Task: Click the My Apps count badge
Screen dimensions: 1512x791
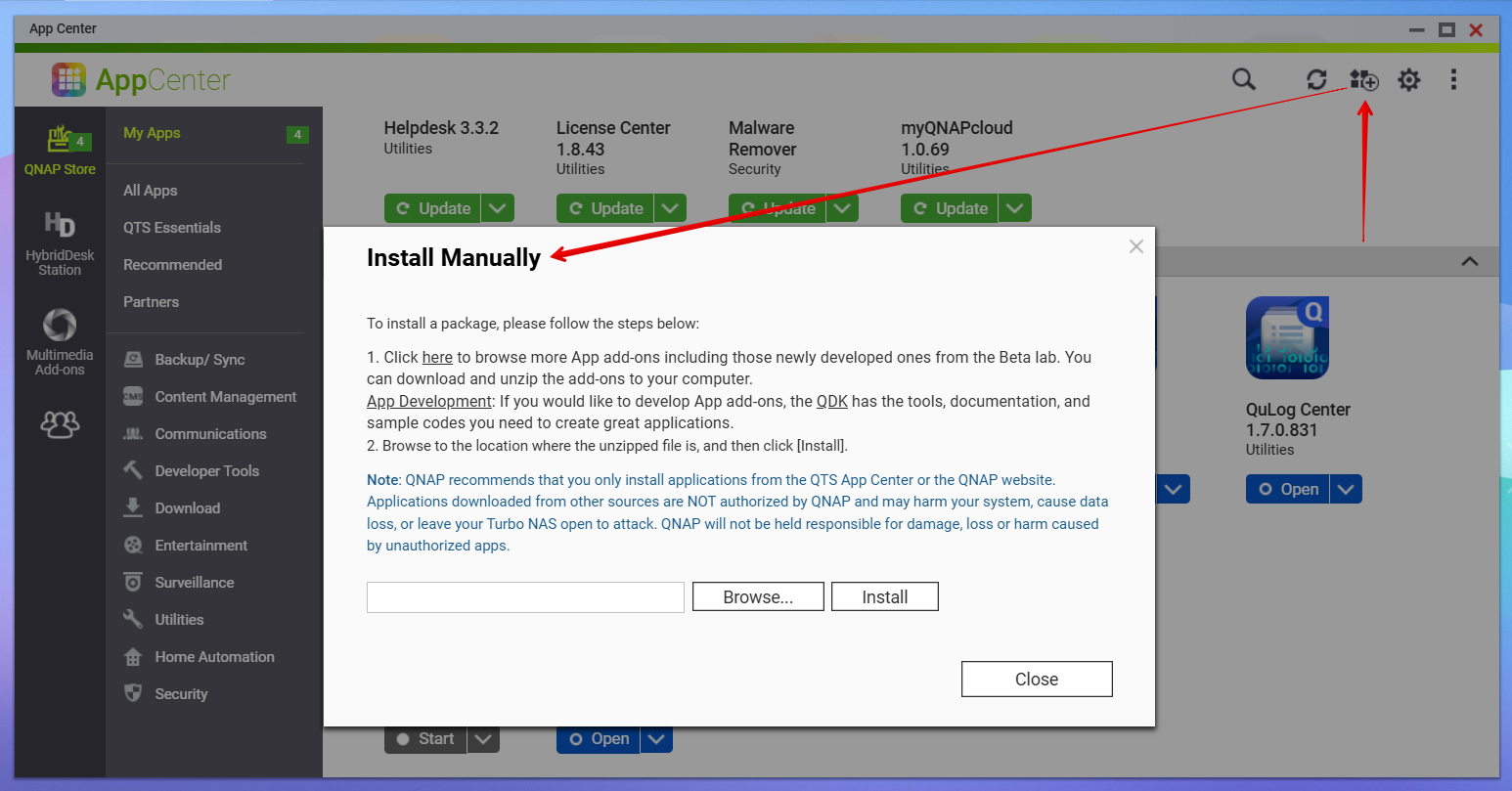Action: coord(297,135)
